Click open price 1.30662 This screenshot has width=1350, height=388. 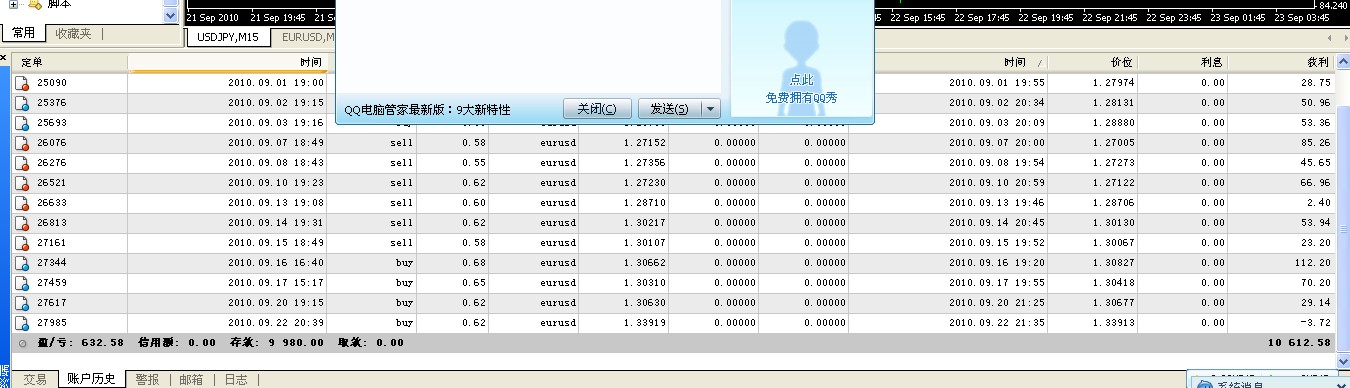tap(646, 263)
